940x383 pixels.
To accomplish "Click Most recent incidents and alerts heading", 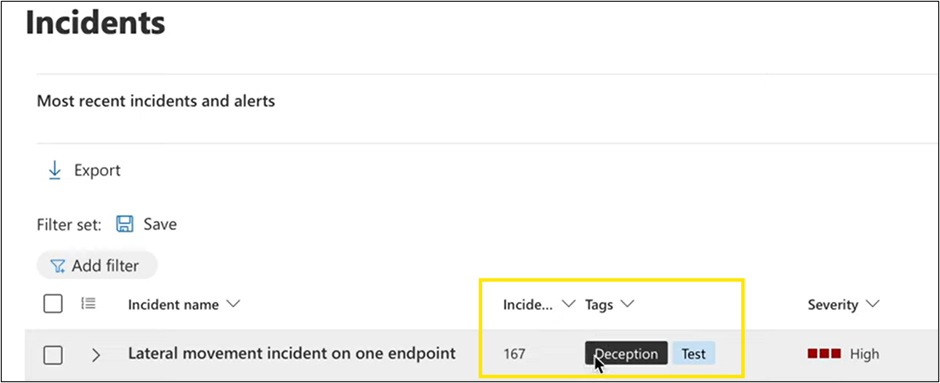I will click(156, 101).
